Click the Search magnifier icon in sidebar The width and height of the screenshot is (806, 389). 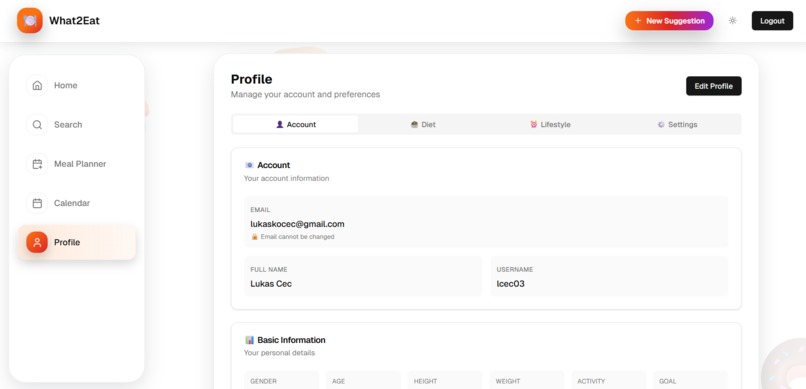[37, 124]
